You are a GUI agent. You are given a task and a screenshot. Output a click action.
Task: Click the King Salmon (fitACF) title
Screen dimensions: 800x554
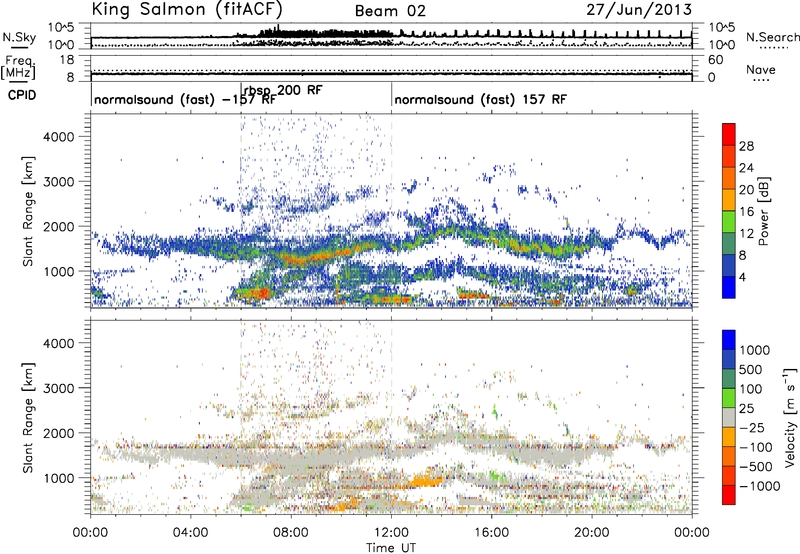click(x=187, y=9)
